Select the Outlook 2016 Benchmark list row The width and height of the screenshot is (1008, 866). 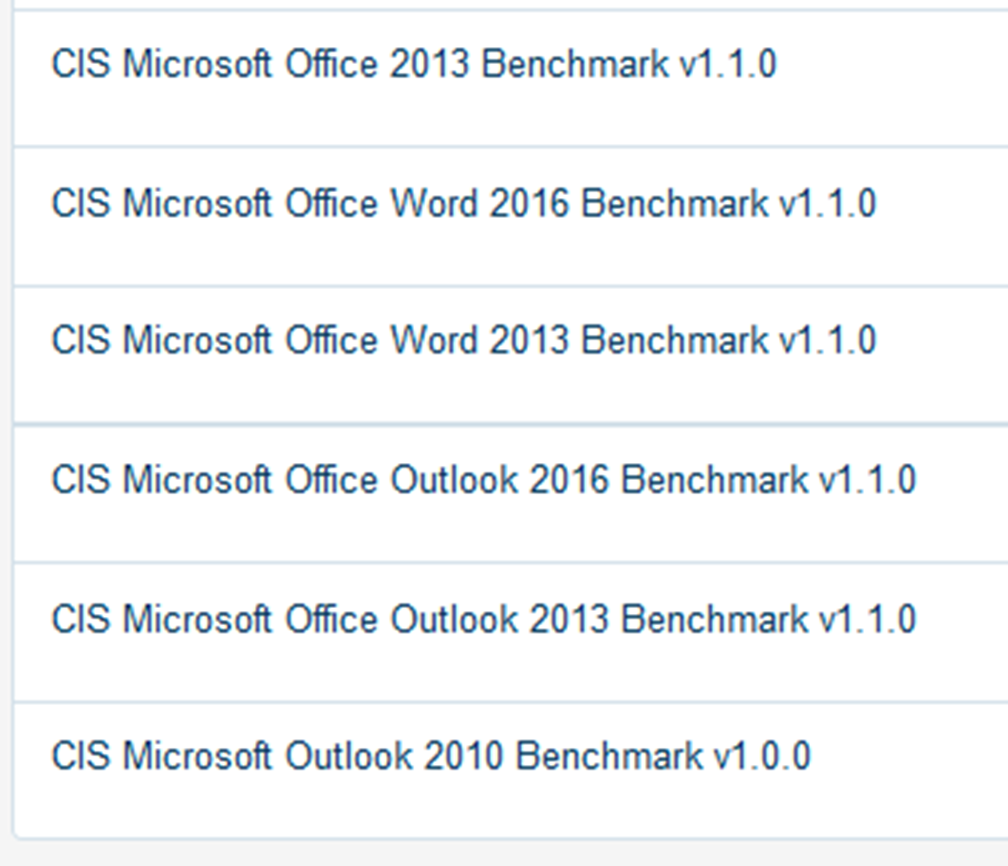(x=511, y=494)
